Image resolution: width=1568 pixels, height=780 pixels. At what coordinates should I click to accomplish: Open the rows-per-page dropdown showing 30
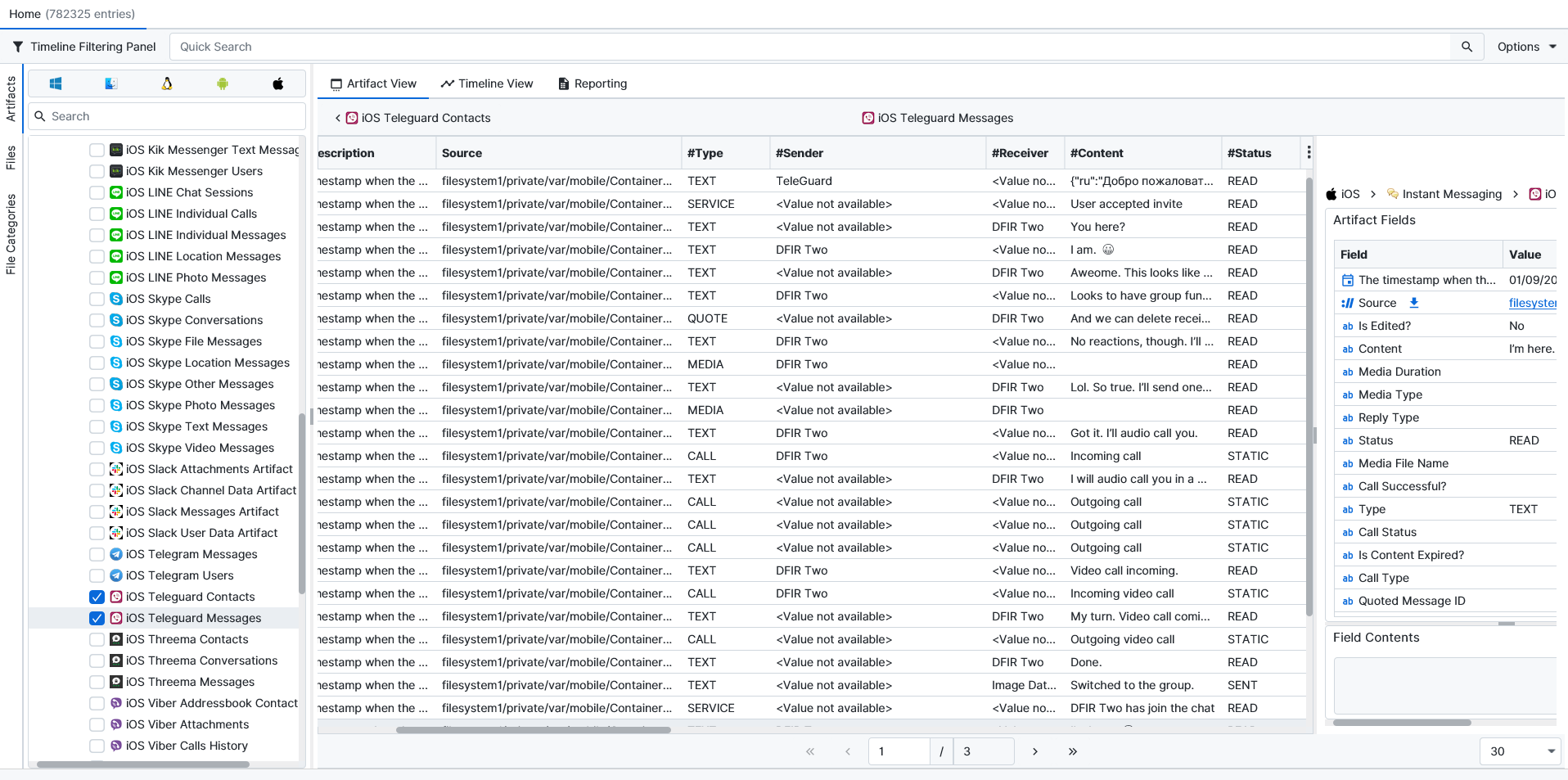[1520, 751]
